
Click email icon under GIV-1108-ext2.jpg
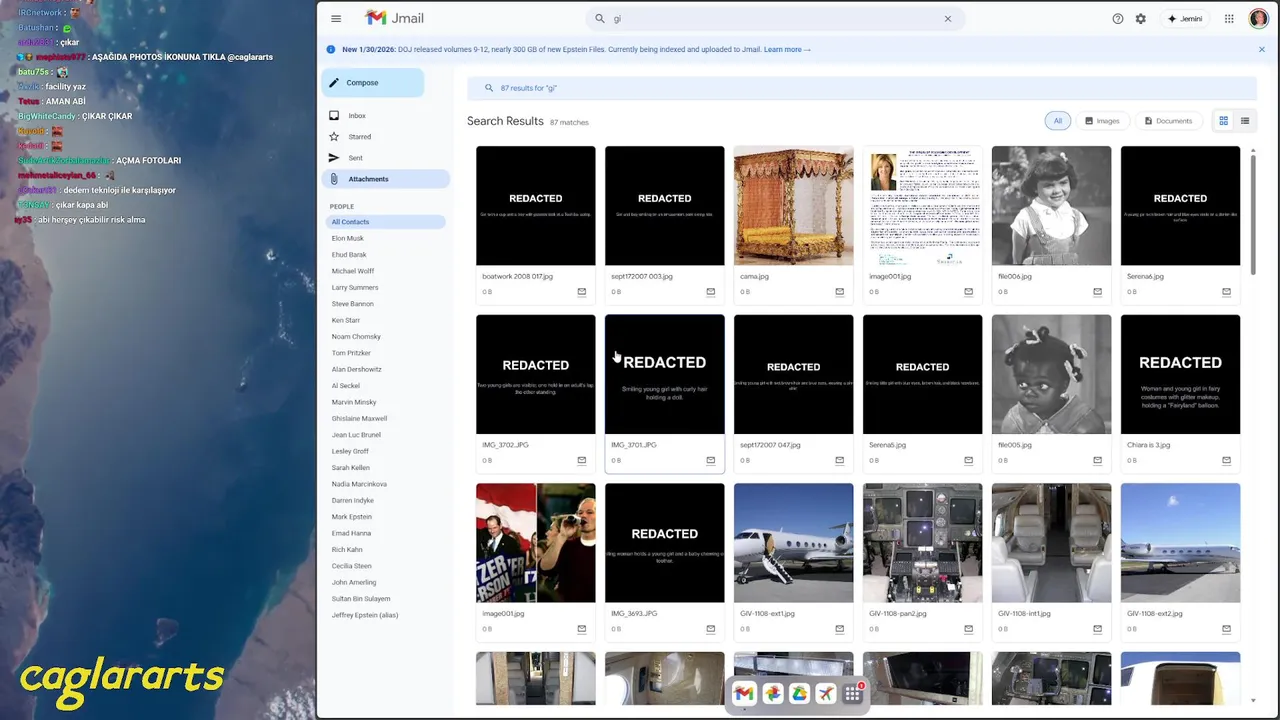(x=1226, y=629)
